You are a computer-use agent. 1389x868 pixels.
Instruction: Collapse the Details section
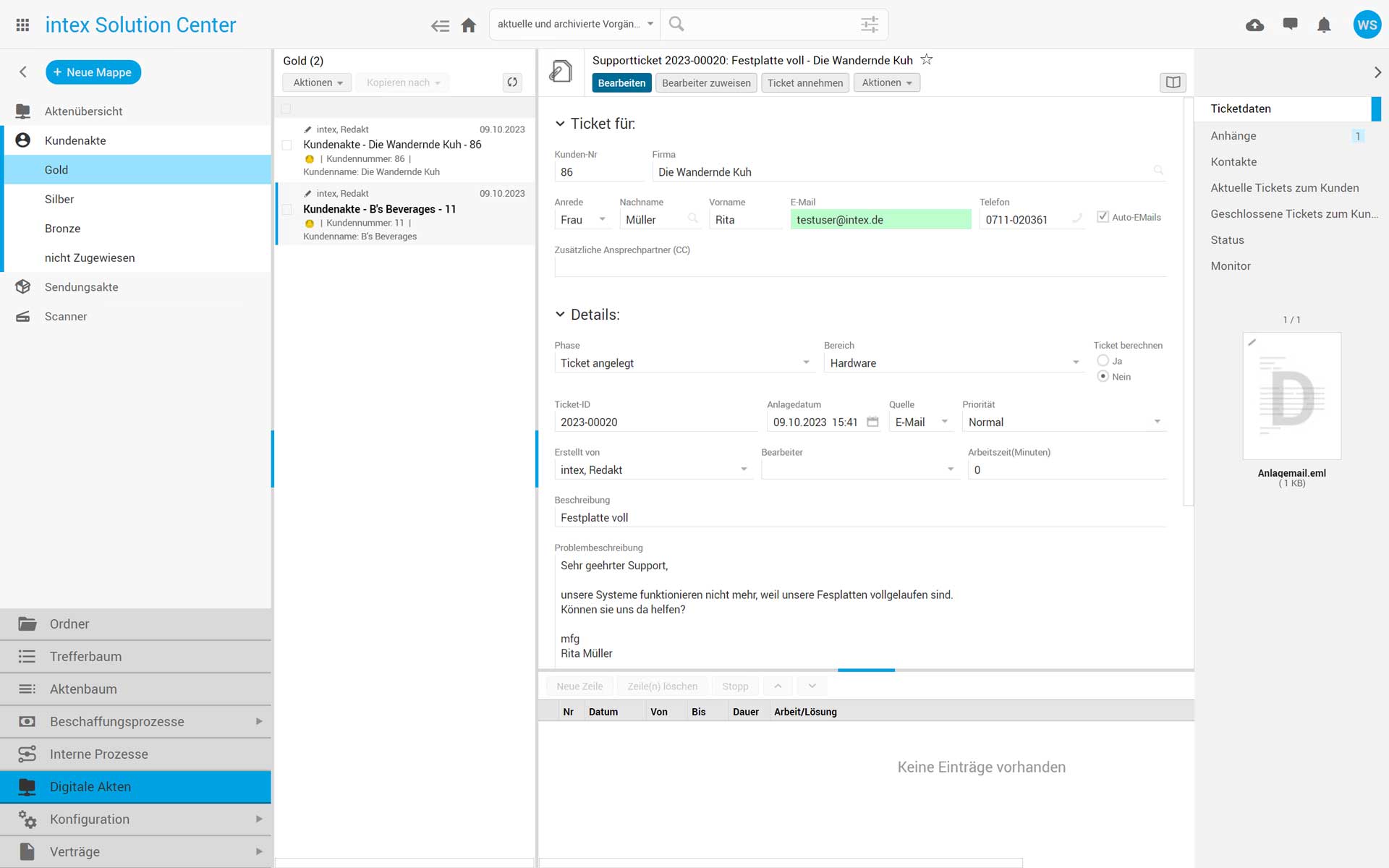(560, 315)
